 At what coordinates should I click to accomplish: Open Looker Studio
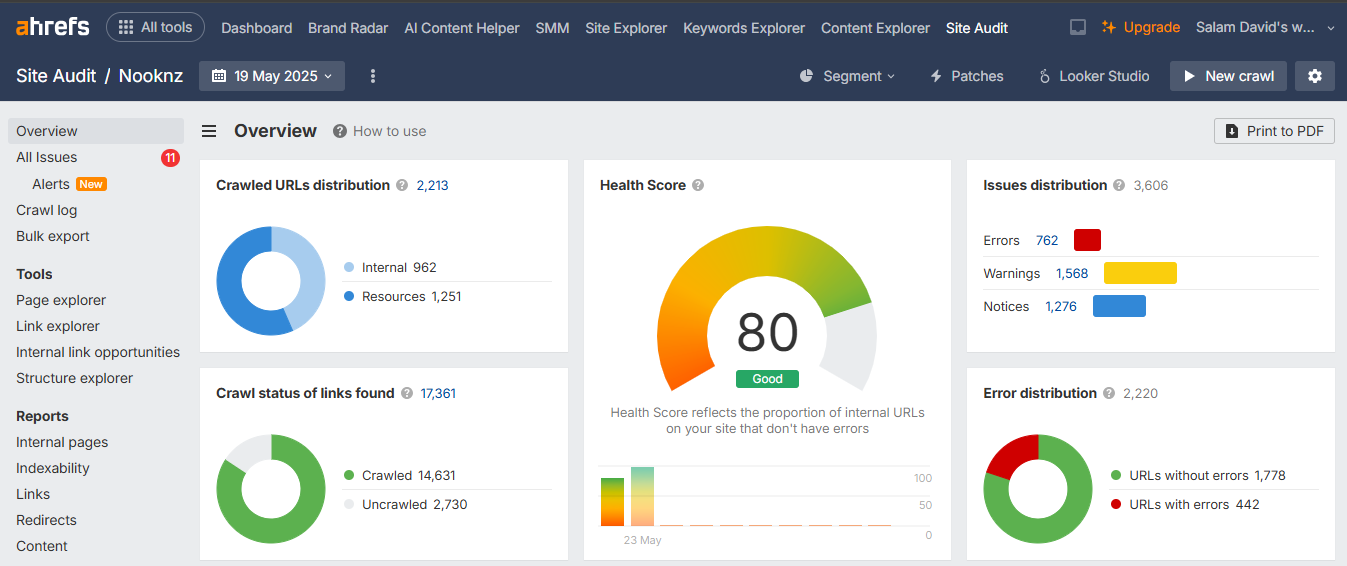pyautogui.click(x=1094, y=76)
